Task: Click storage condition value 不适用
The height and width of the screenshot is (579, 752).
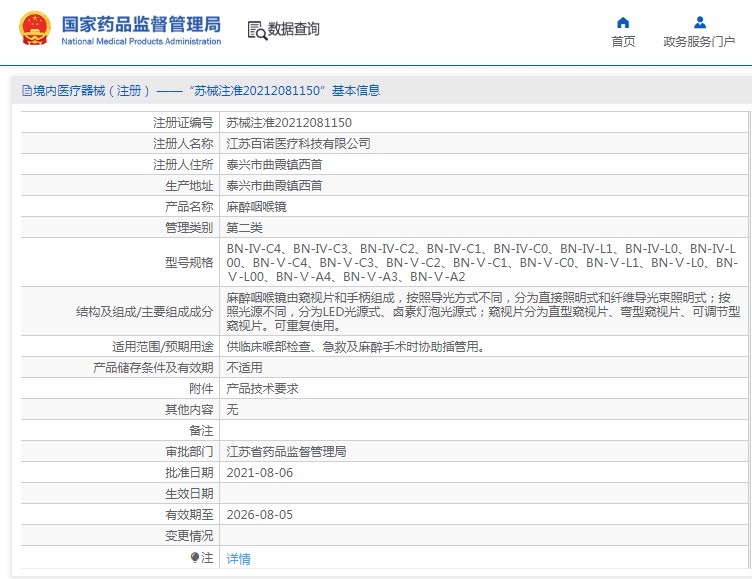Action: 244,367
